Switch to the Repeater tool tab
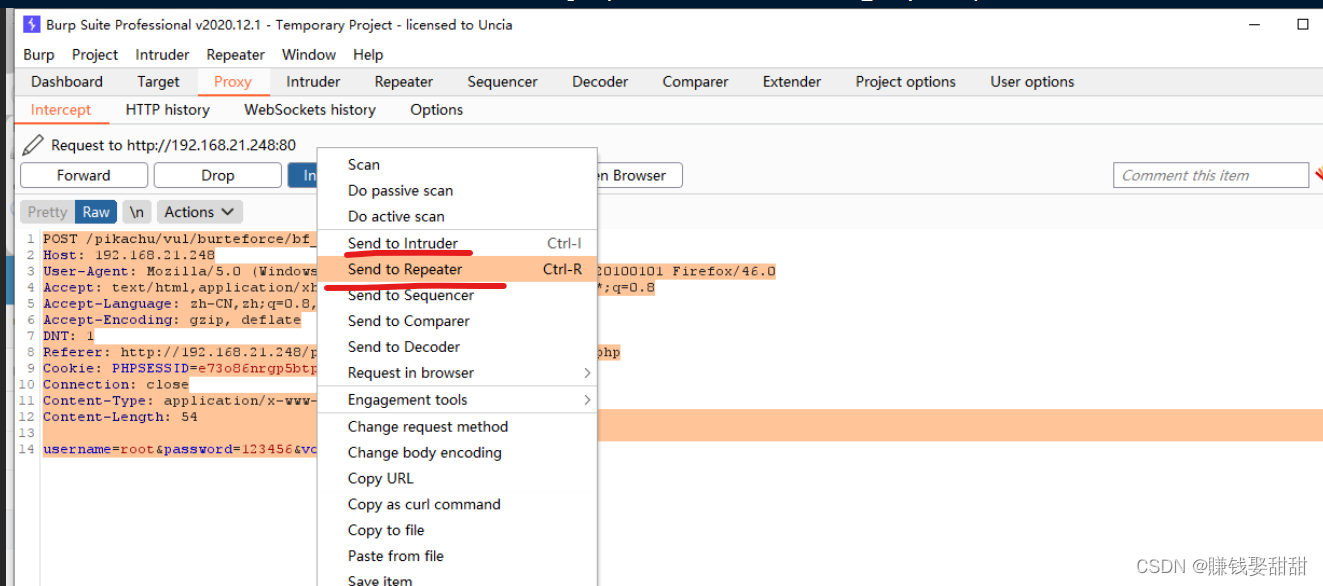1323x586 pixels. tap(404, 82)
